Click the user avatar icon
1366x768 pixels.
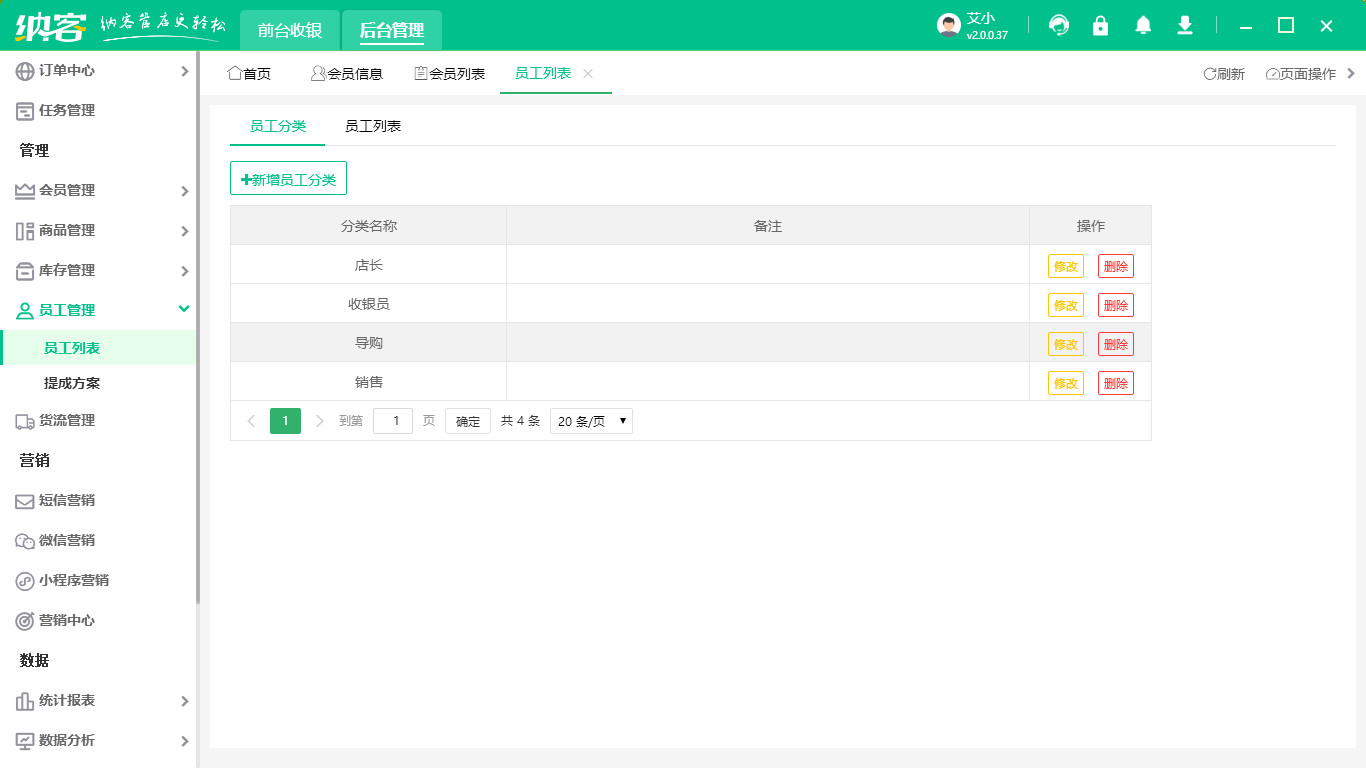tap(948, 26)
